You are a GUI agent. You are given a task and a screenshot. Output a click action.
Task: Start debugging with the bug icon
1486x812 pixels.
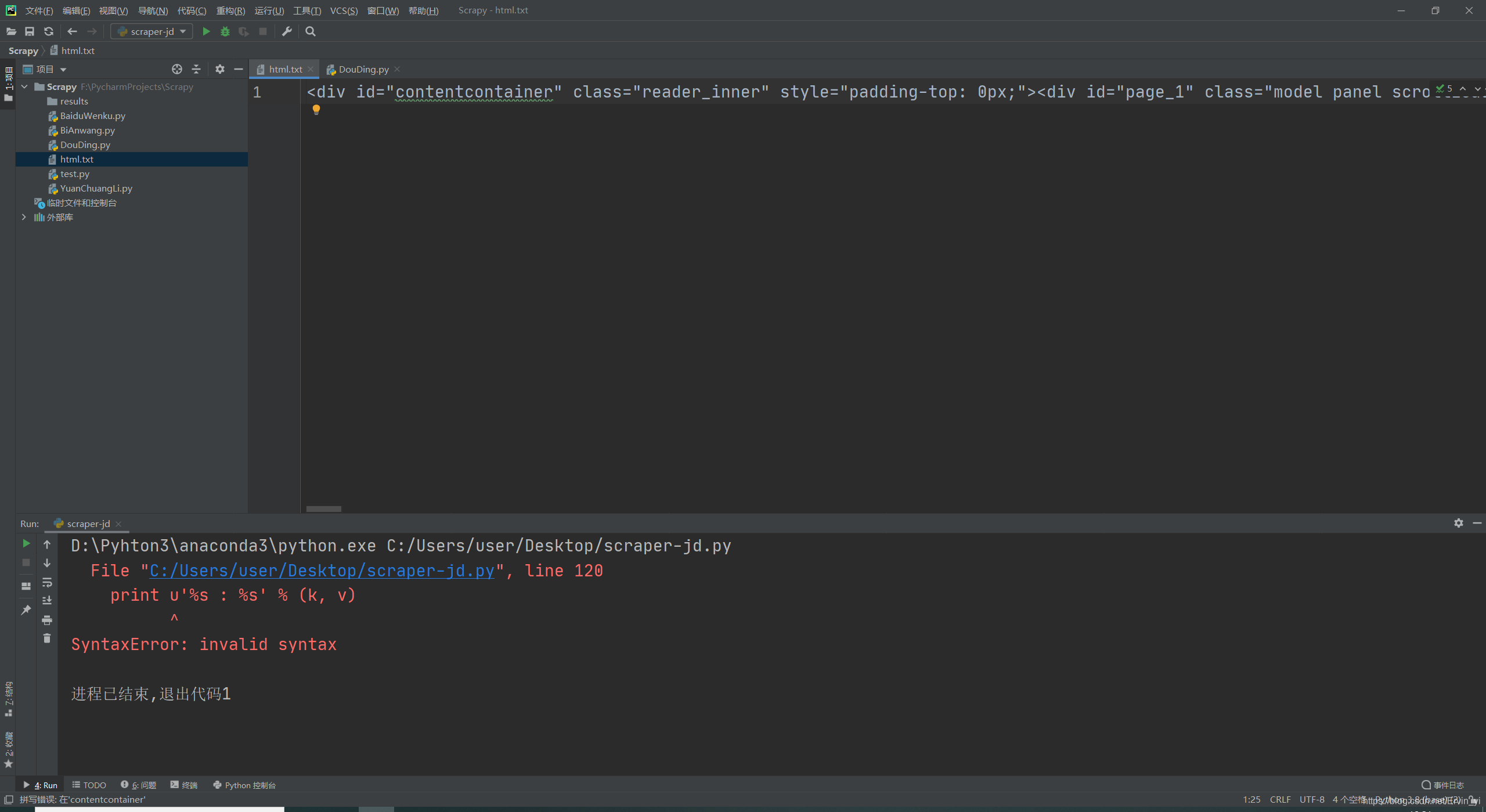point(225,31)
